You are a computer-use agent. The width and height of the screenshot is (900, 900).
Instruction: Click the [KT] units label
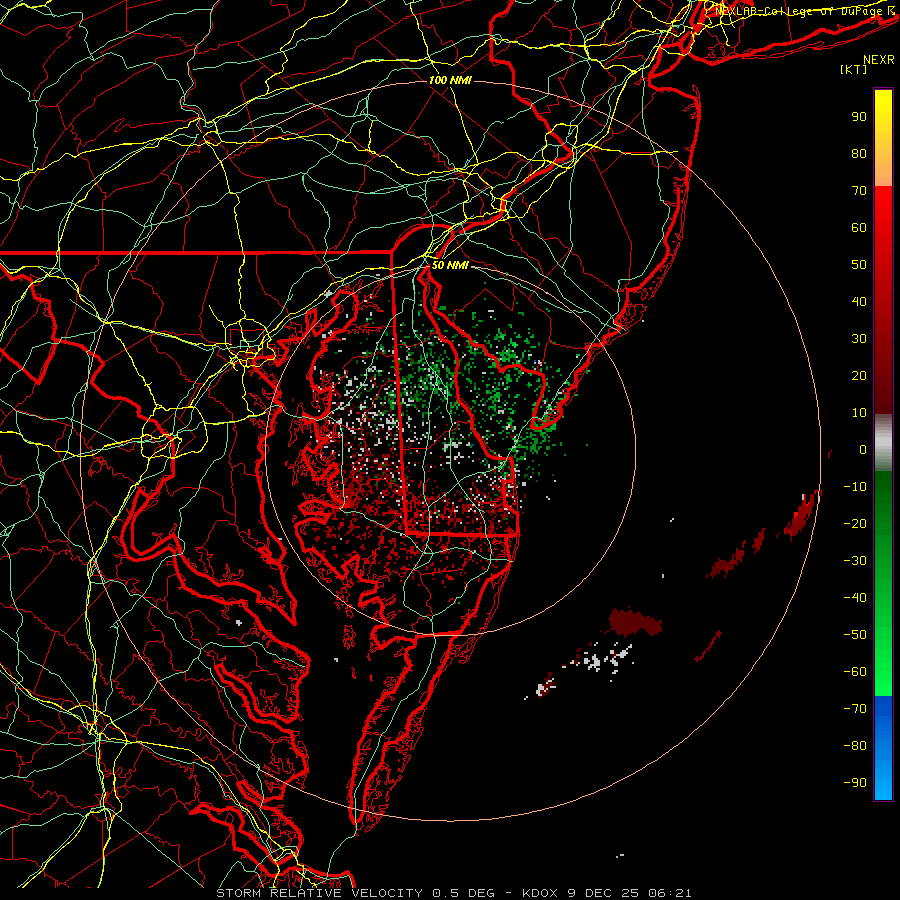point(853,69)
